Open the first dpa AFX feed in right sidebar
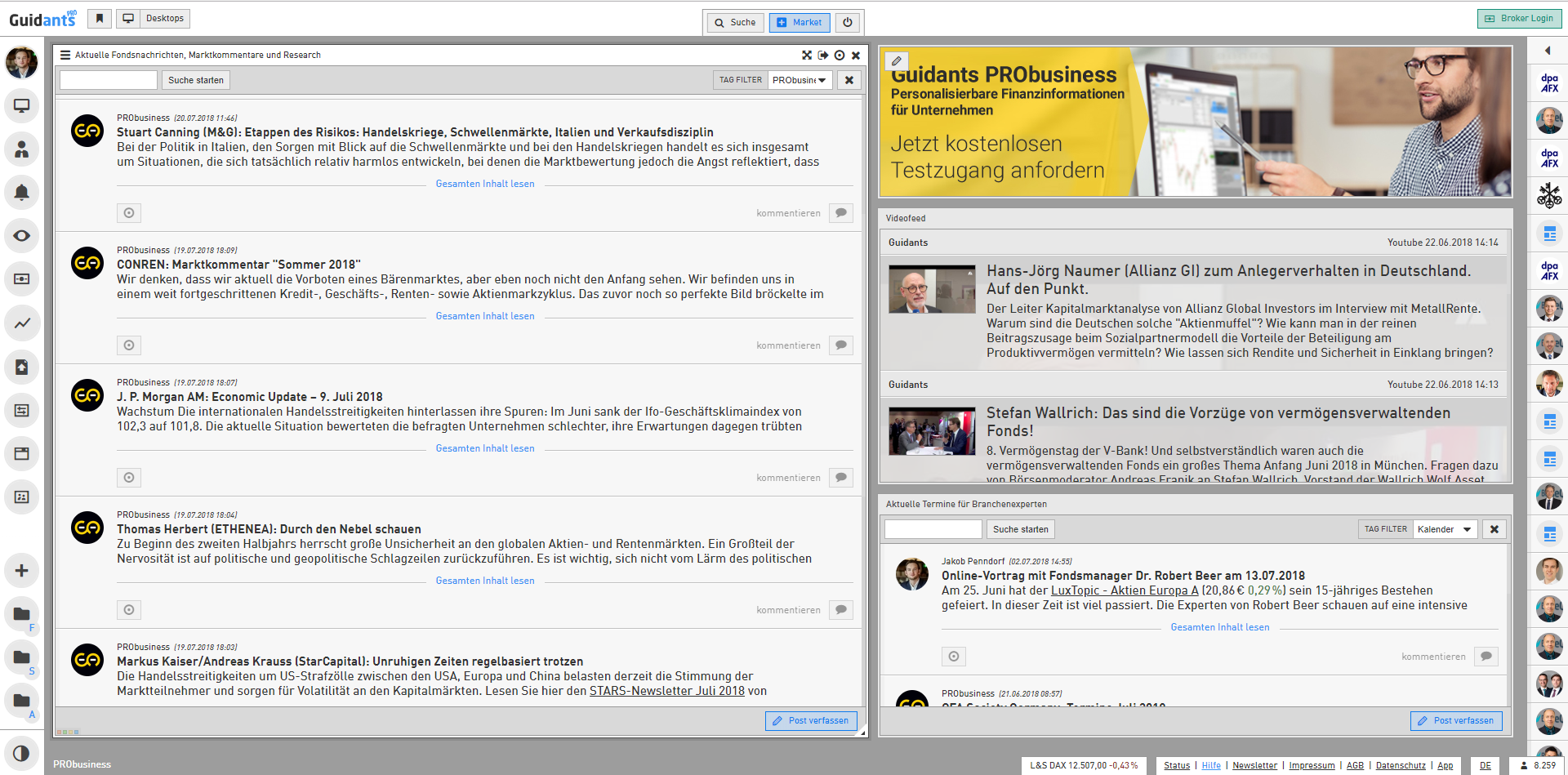 coord(1549,83)
